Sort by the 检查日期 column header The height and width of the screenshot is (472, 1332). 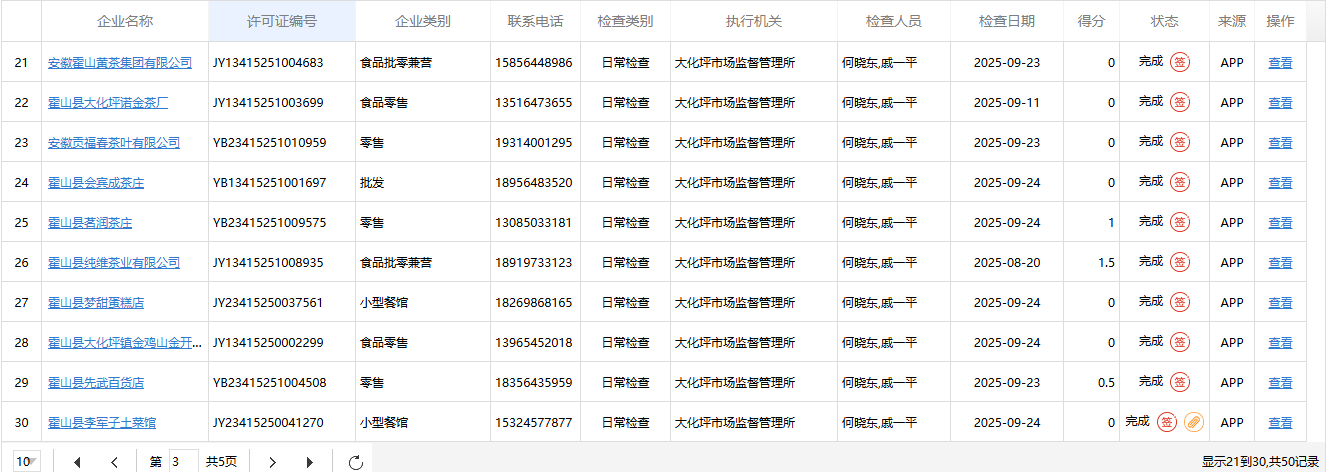click(x=1006, y=21)
